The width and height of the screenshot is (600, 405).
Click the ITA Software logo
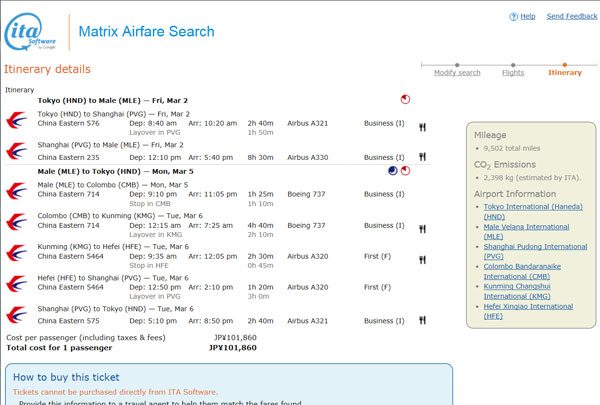pyautogui.click(x=30, y=32)
